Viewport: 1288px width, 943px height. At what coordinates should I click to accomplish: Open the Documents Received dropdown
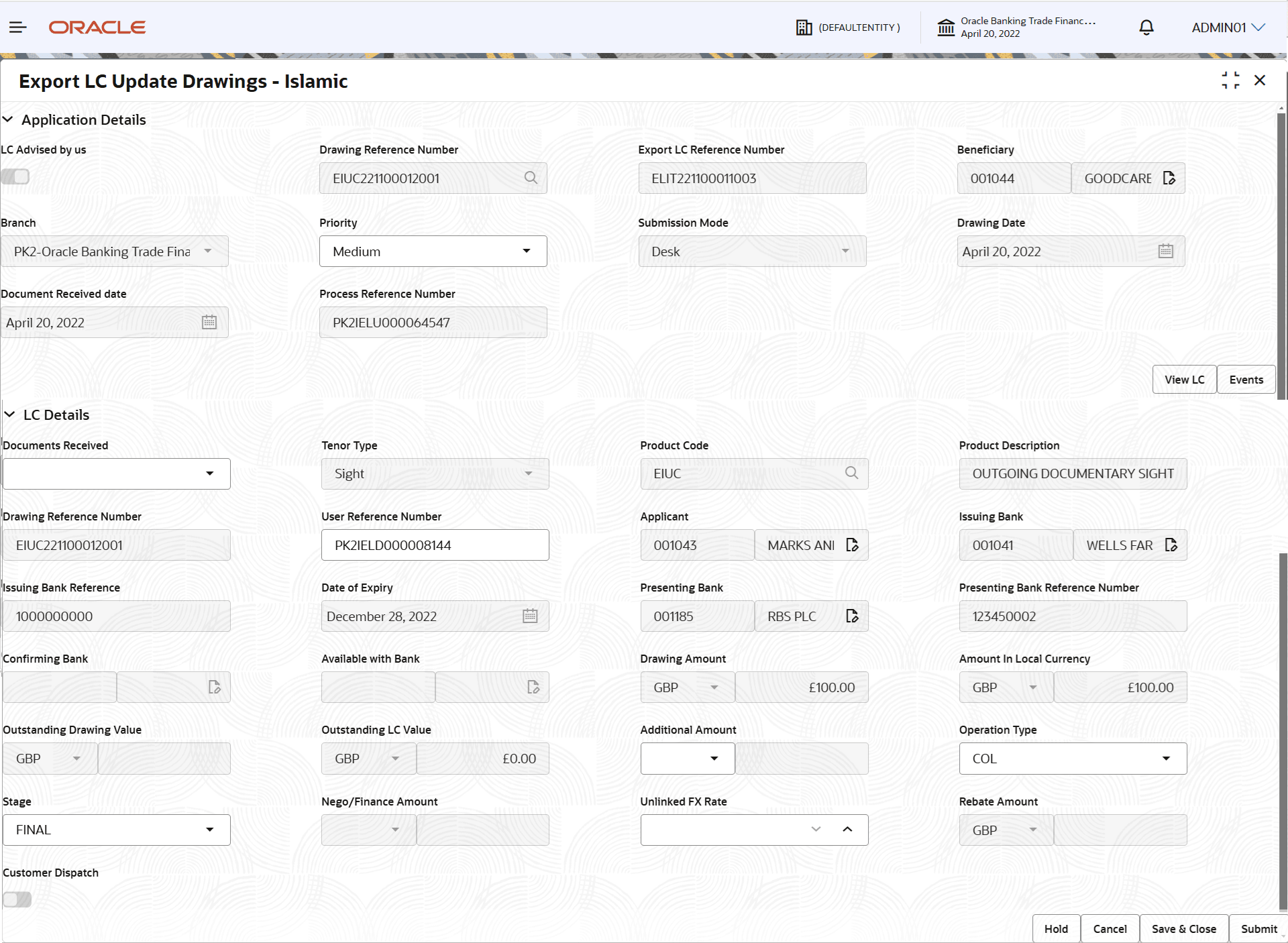pyautogui.click(x=117, y=474)
